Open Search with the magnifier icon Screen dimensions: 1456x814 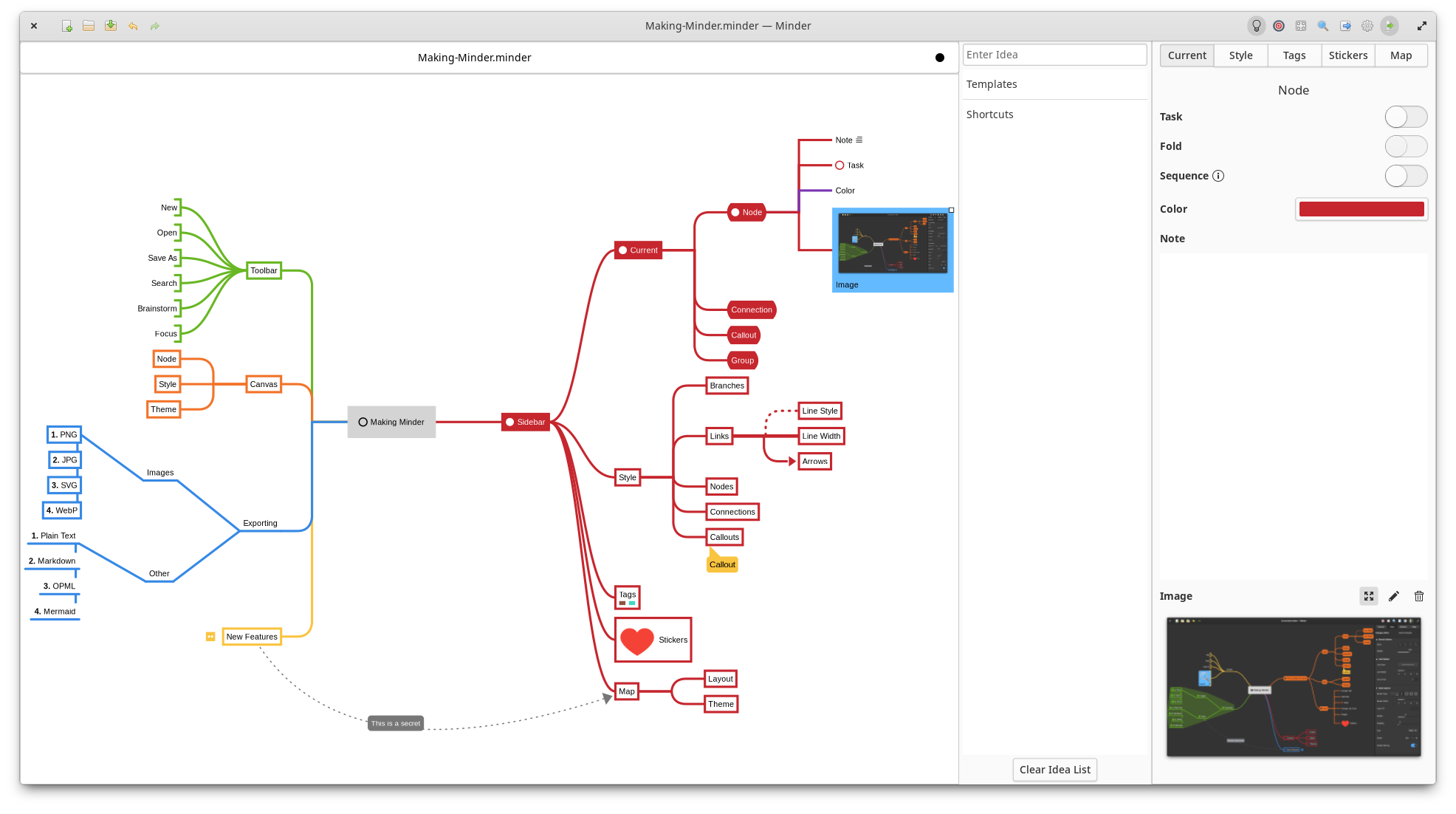pyautogui.click(x=1323, y=26)
